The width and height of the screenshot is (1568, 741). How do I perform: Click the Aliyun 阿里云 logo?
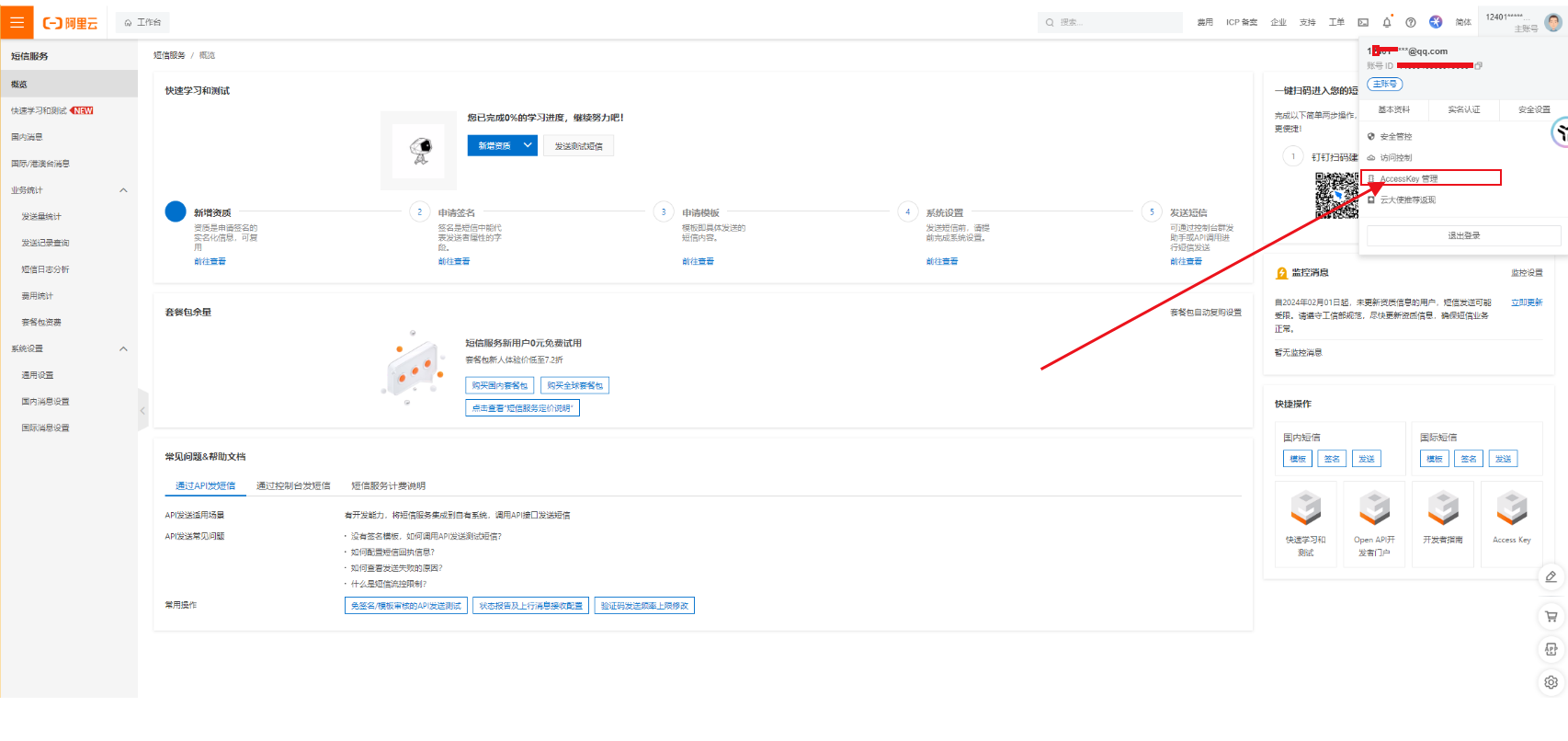tap(71, 23)
